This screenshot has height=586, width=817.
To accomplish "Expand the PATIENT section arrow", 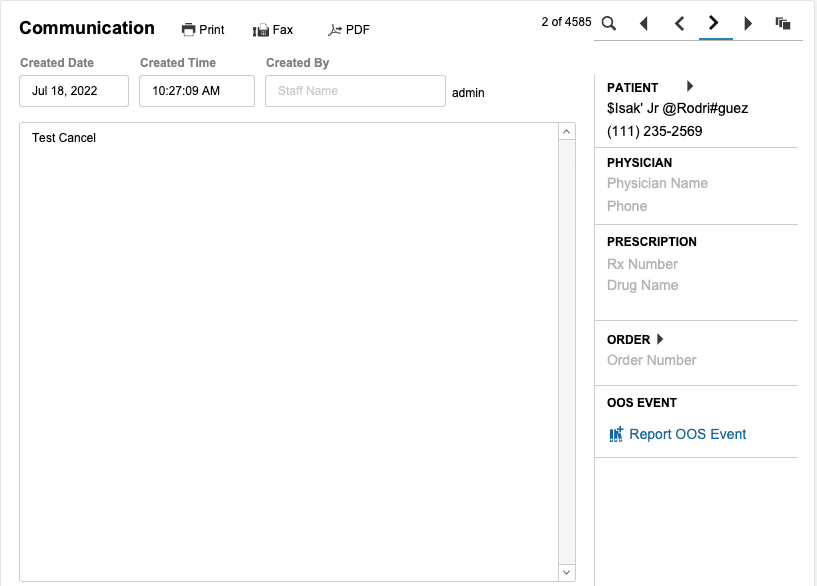I will coord(690,86).
